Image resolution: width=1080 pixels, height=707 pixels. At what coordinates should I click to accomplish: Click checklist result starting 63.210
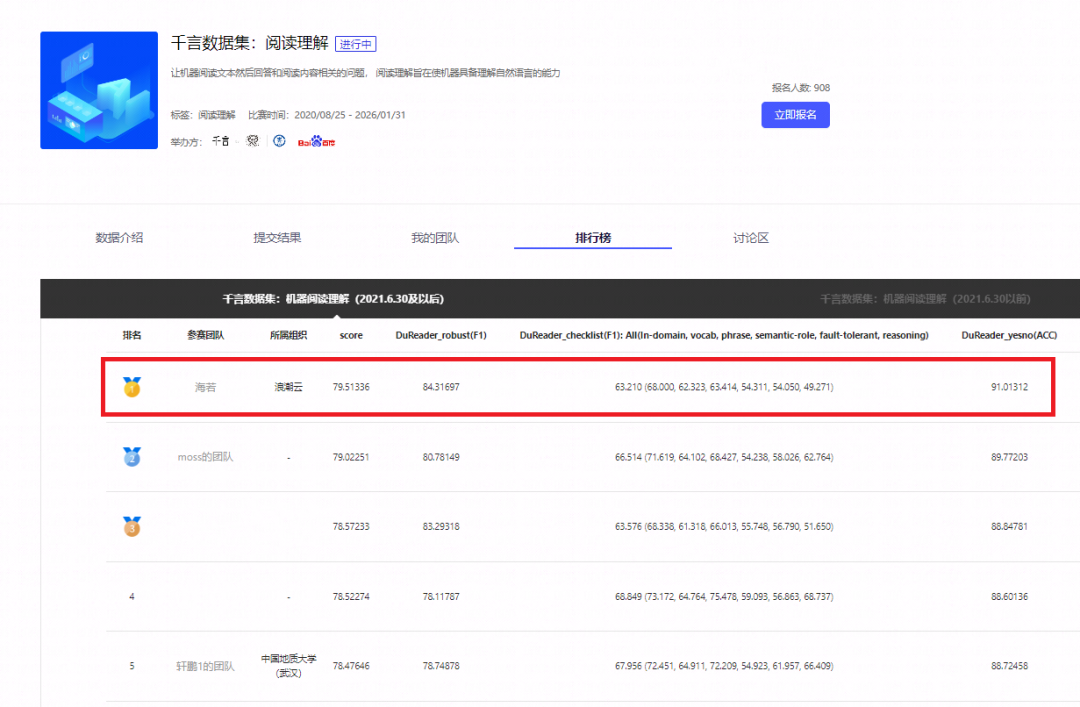(x=724, y=387)
